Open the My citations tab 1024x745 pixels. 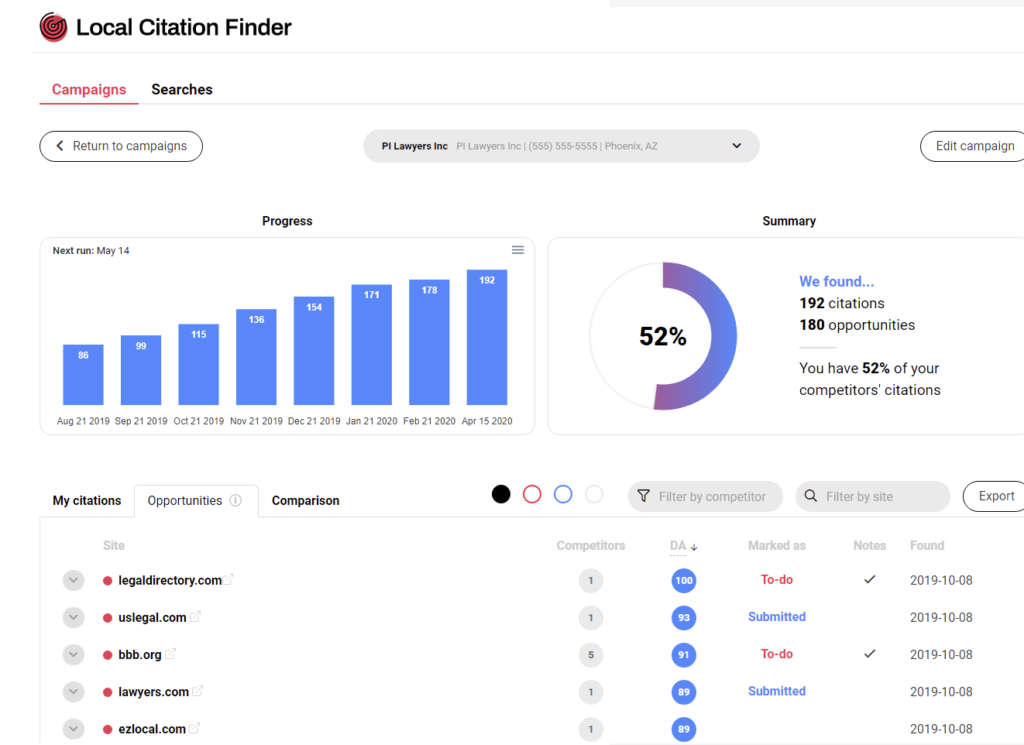tap(87, 501)
